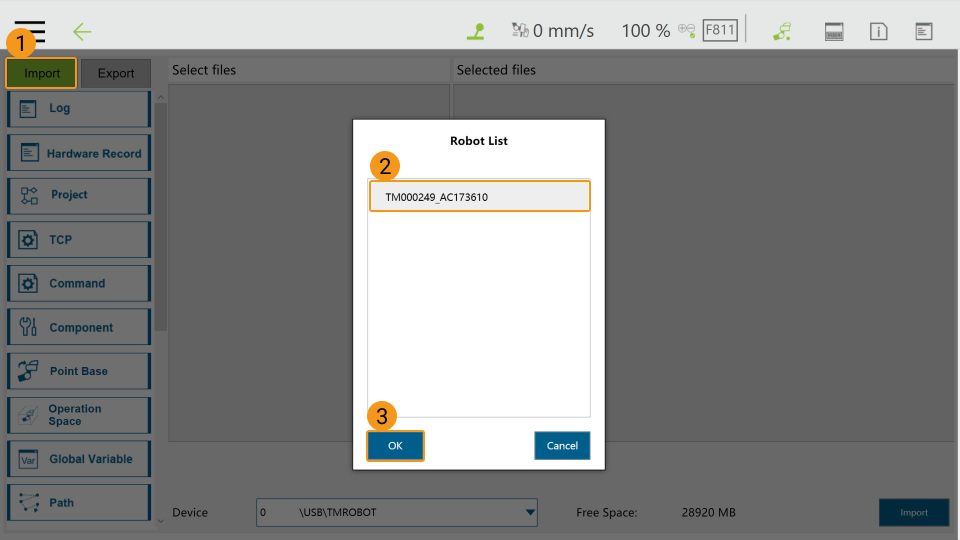
Task: Click the category list scrollbar thumb
Action: pos(160,217)
